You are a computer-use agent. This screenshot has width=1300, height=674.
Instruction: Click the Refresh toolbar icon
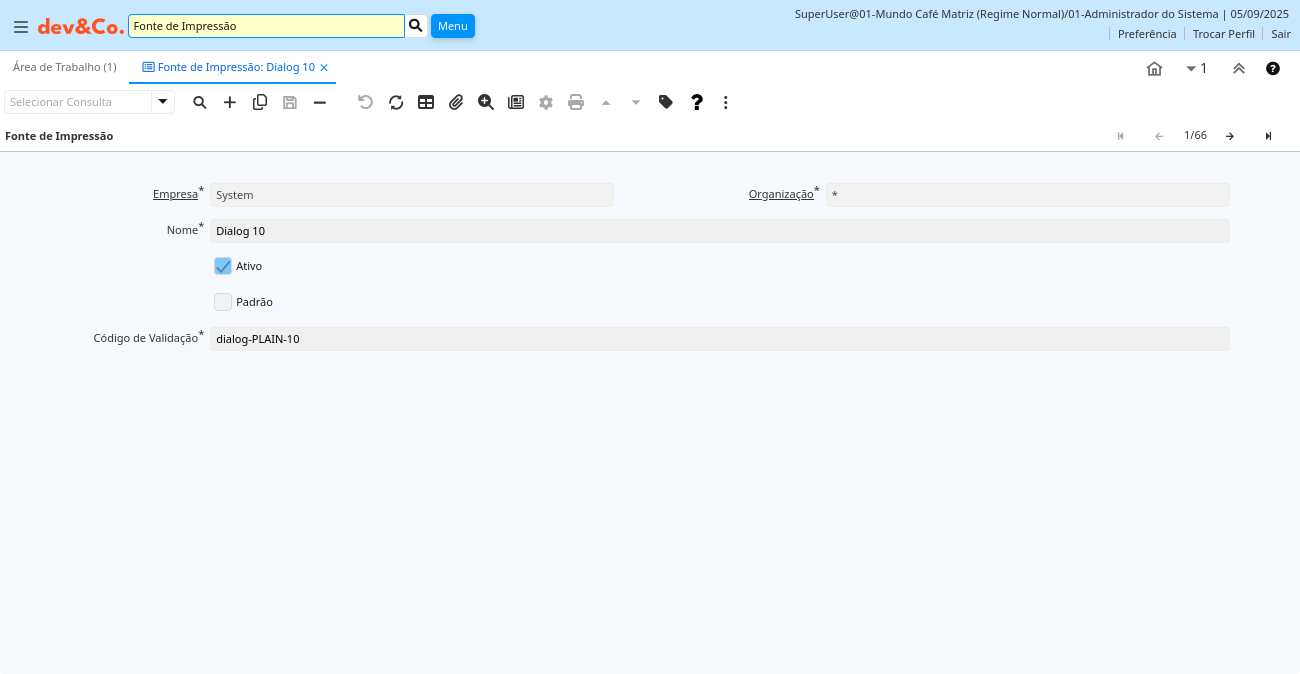[x=396, y=102]
